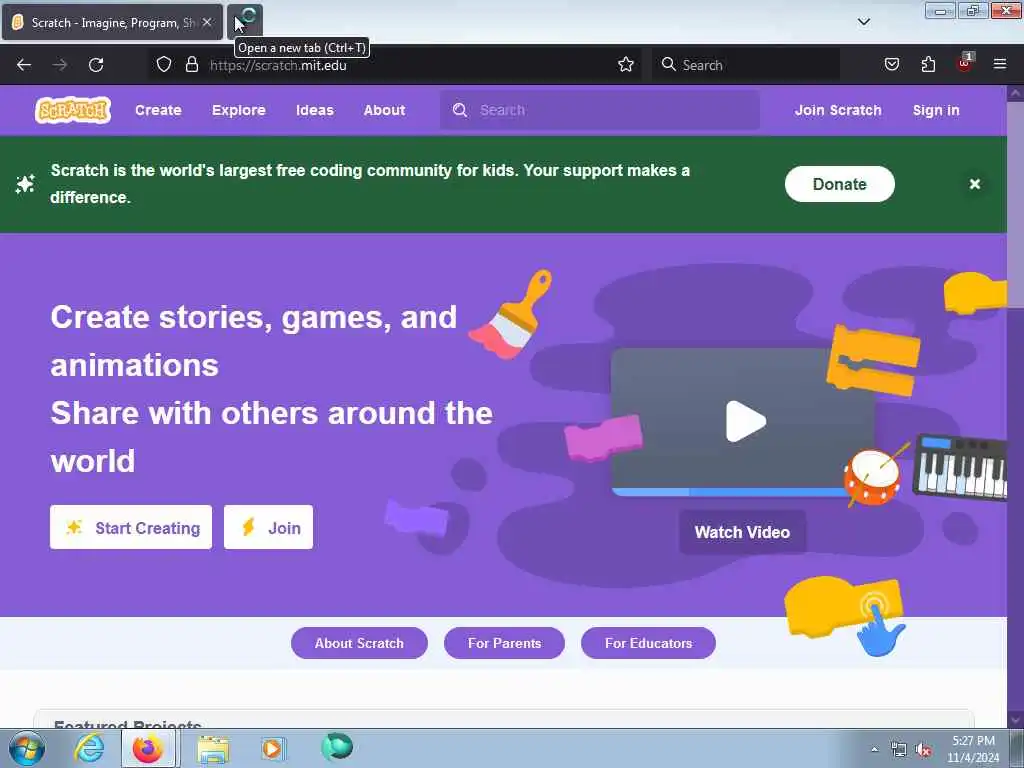Click the site security padlock icon

pyautogui.click(x=191, y=65)
